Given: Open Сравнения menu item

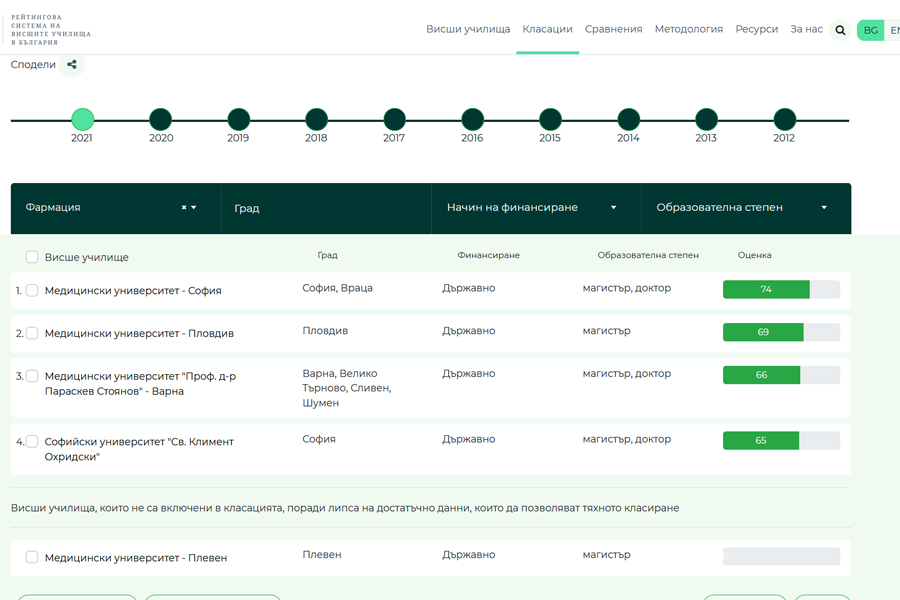Looking at the screenshot, I should point(614,29).
